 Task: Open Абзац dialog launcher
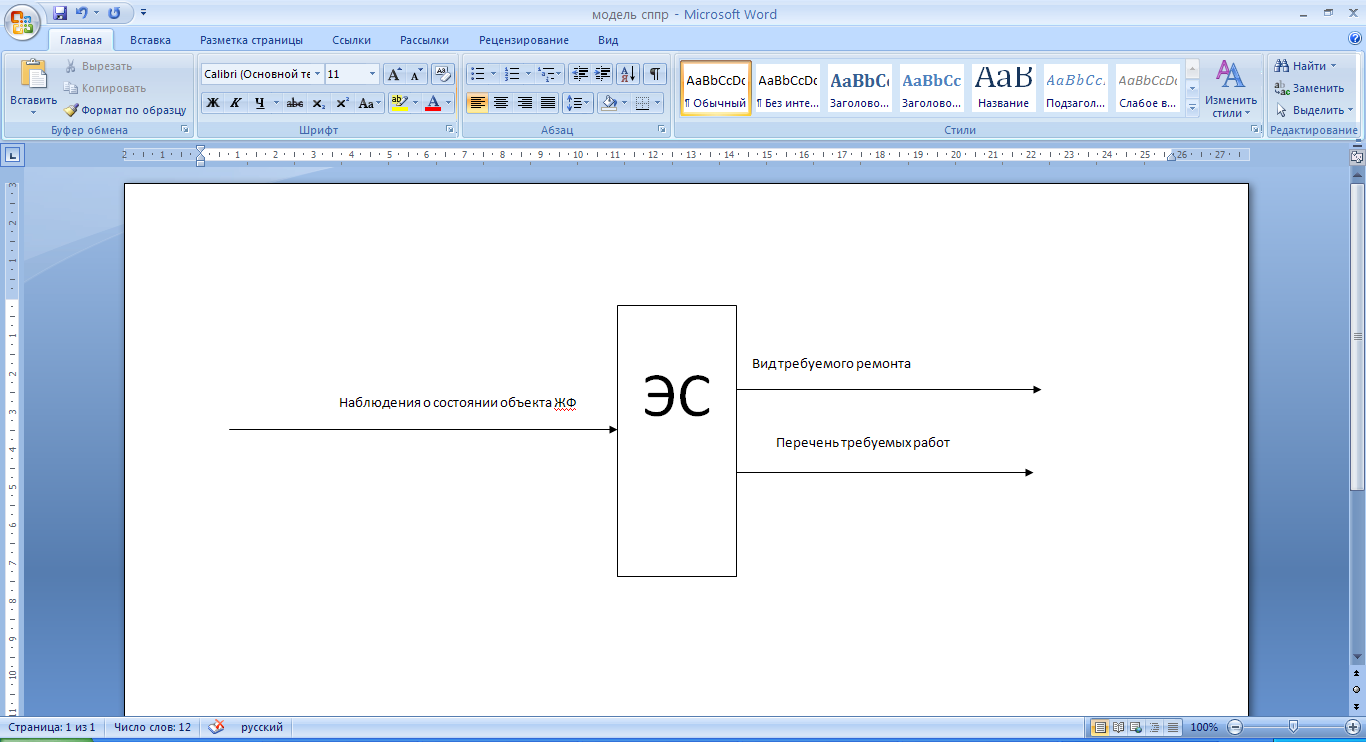[662, 130]
